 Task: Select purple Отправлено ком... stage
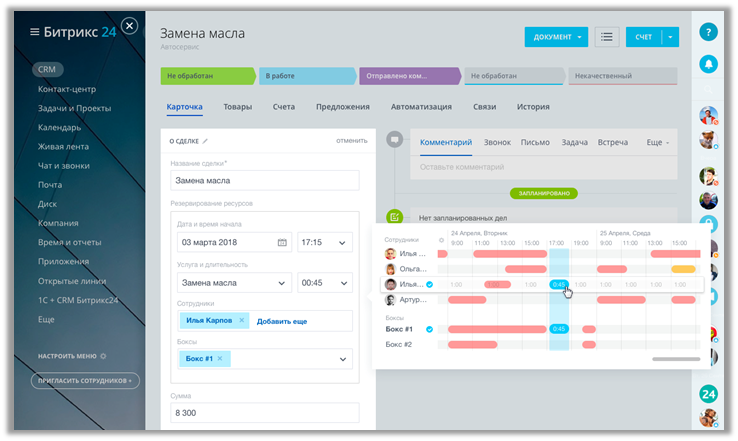(410, 76)
